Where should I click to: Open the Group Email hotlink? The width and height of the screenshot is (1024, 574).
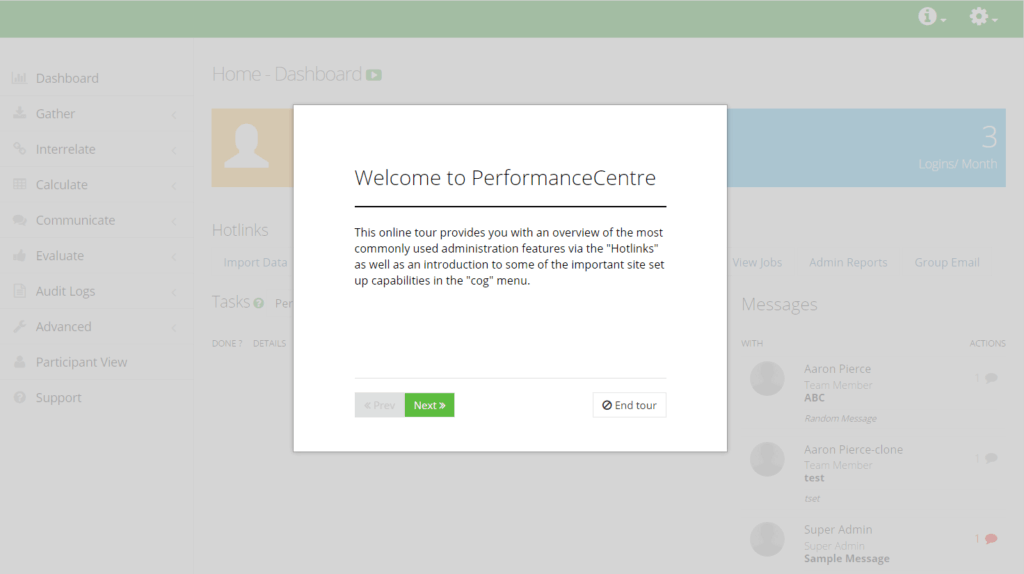pos(946,263)
